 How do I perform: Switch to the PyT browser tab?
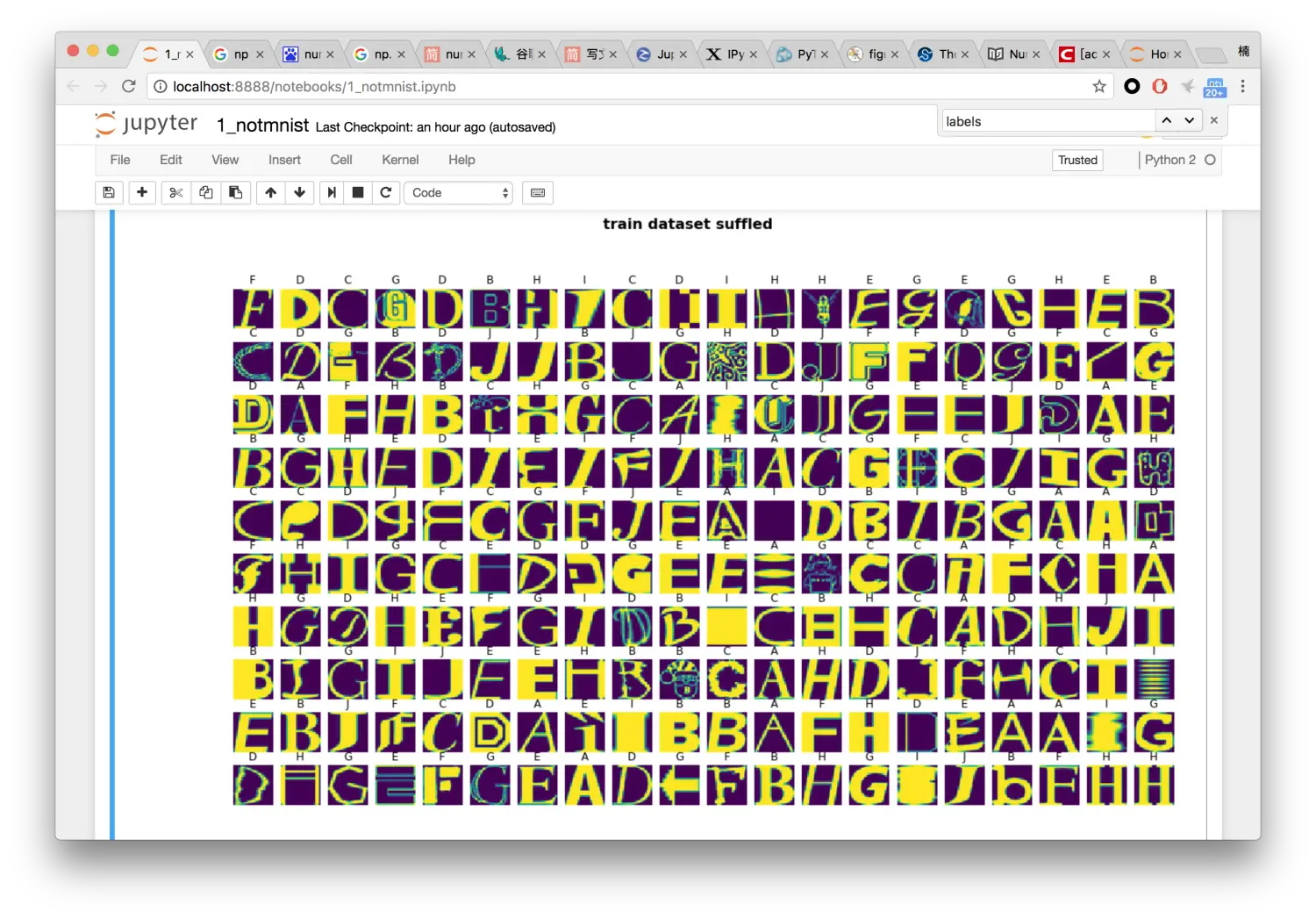[x=803, y=54]
